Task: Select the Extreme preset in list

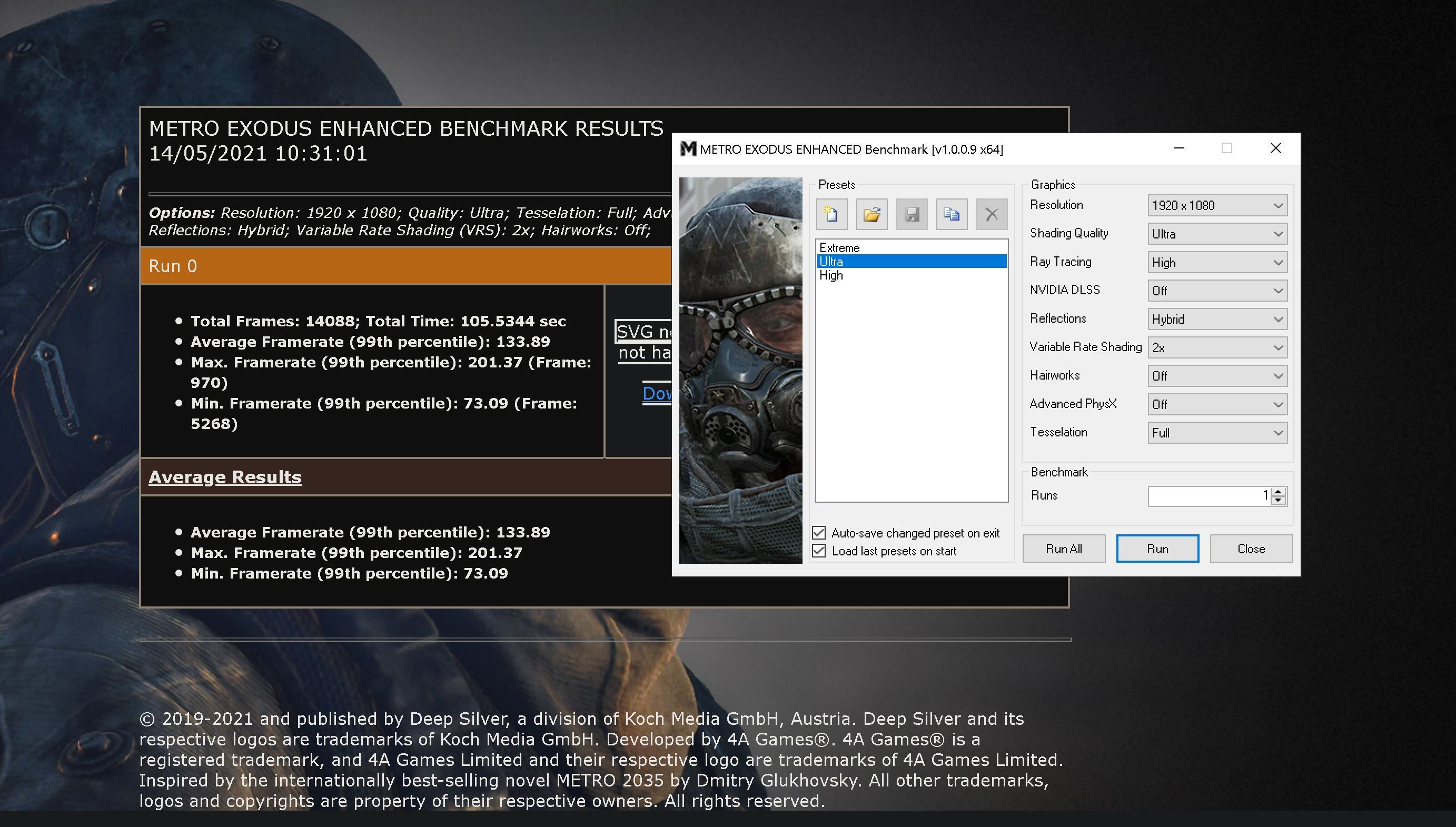Action: [839, 247]
